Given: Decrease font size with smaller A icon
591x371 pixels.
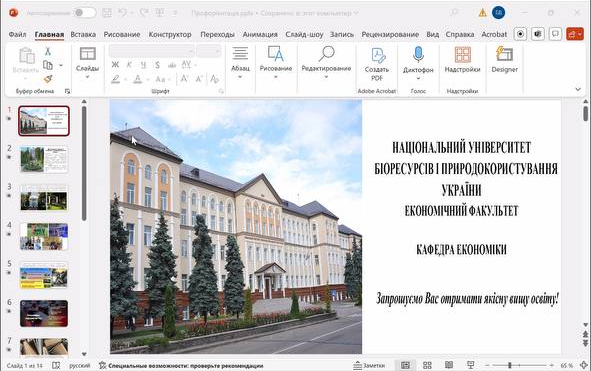Looking at the screenshot, I should [199, 79].
